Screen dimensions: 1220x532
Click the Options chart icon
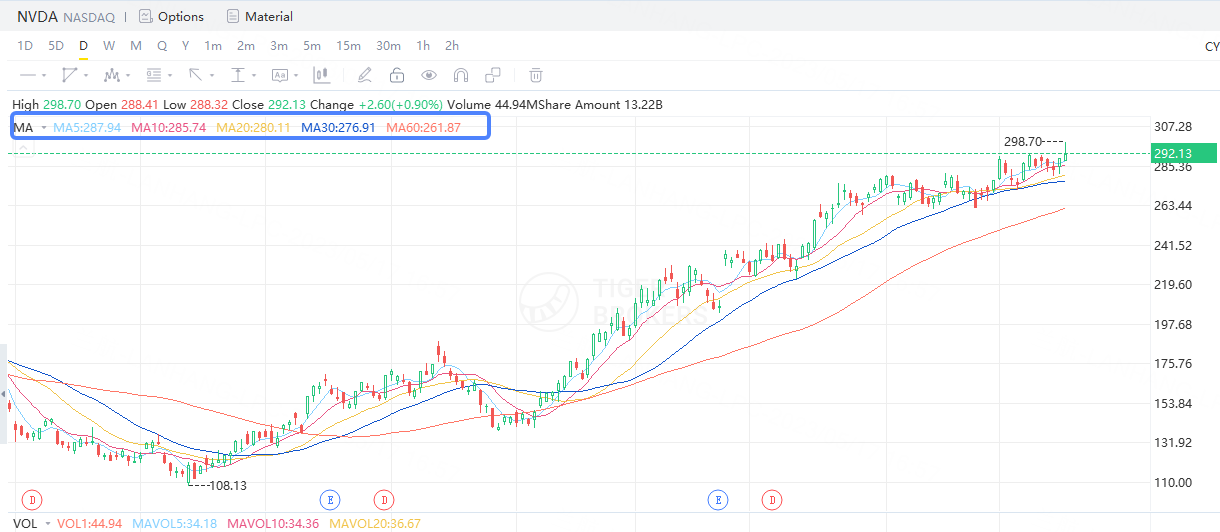pos(146,16)
